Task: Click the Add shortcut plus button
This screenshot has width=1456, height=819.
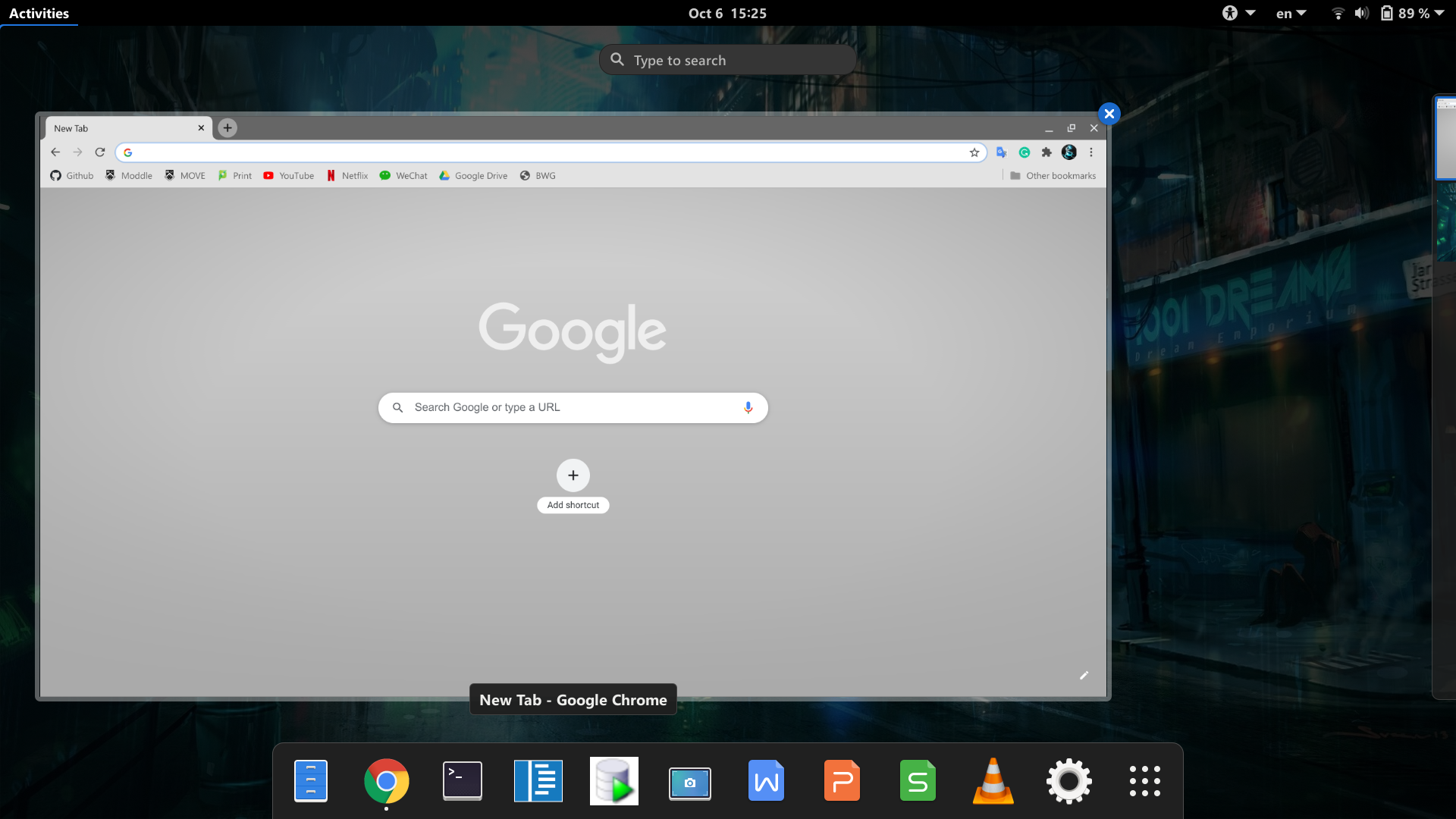Action: 573,475
